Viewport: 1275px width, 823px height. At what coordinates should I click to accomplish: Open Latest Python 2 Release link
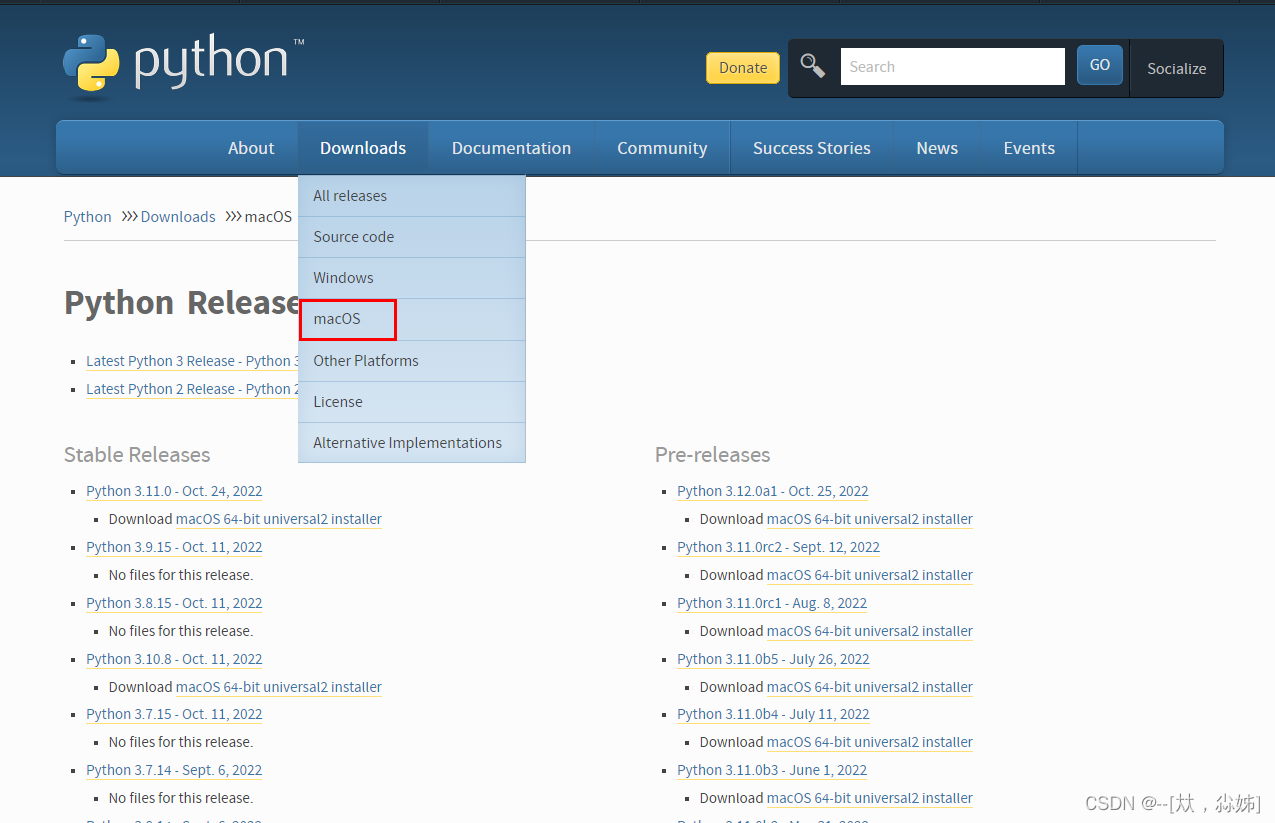click(x=192, y=389)
